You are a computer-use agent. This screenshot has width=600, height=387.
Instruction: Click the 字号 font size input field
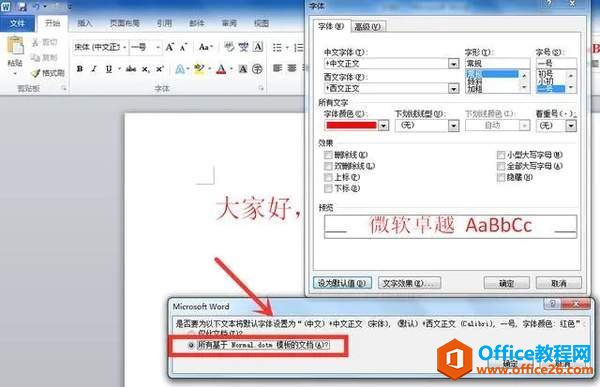556,63
